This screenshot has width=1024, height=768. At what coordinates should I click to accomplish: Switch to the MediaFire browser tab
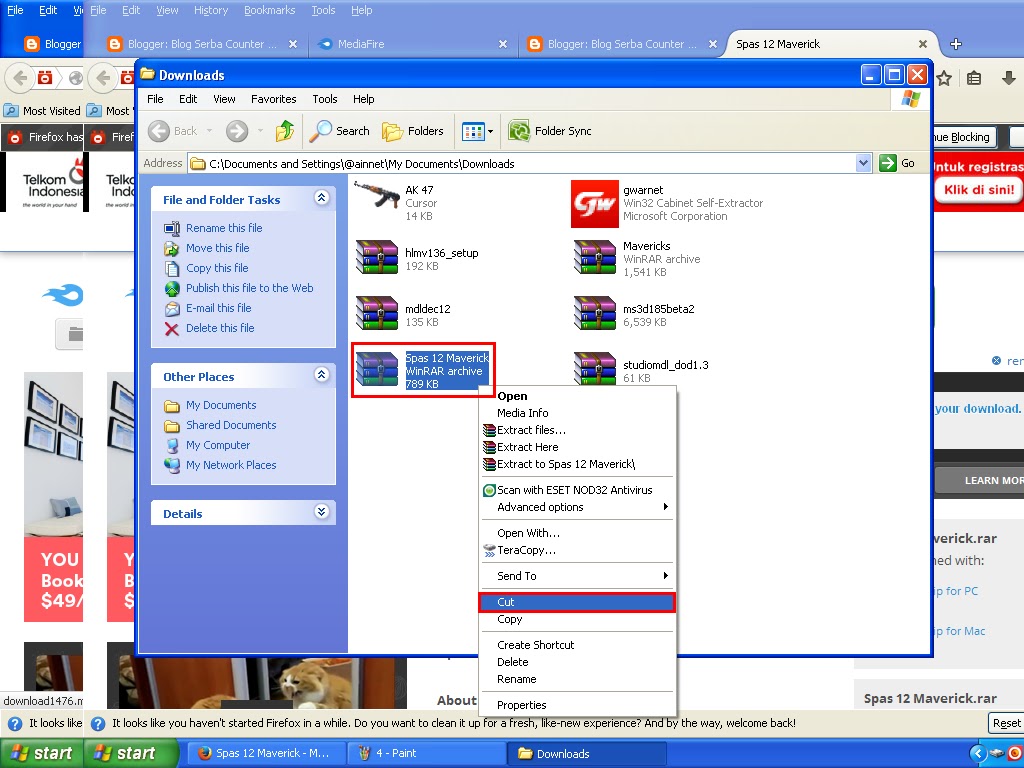tap(412, 44)
